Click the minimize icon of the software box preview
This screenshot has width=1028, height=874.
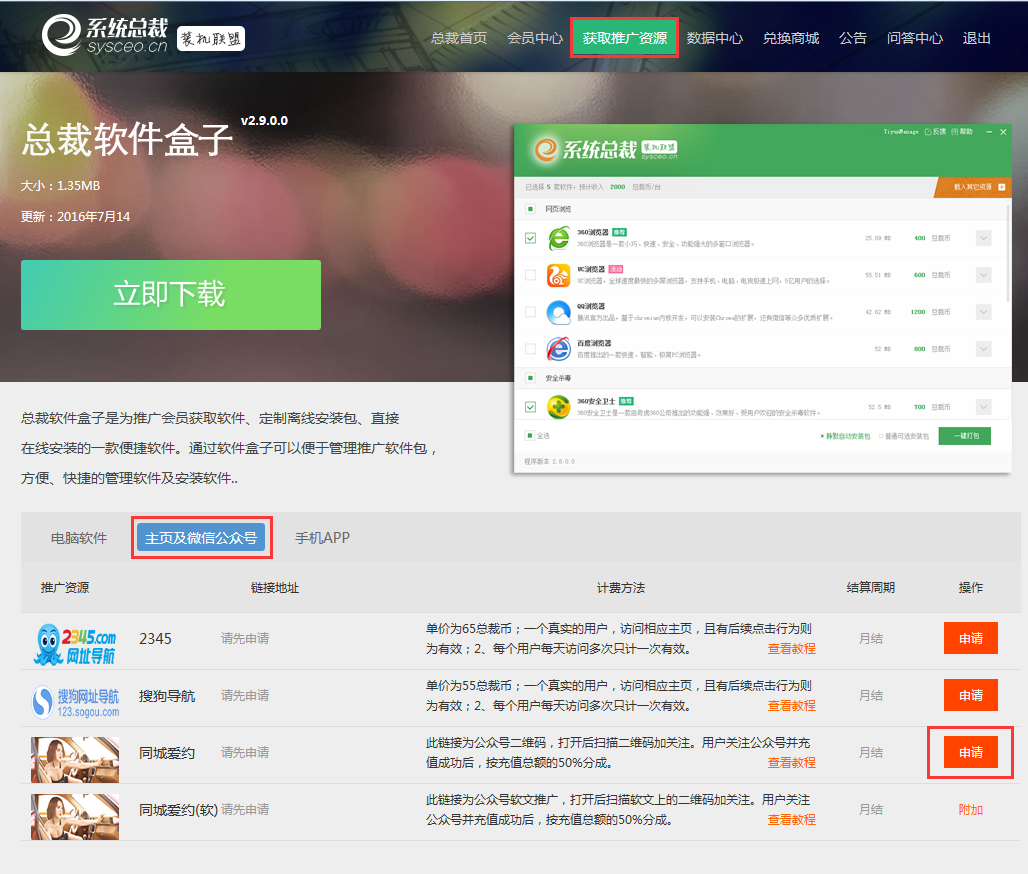click(989, 132)
